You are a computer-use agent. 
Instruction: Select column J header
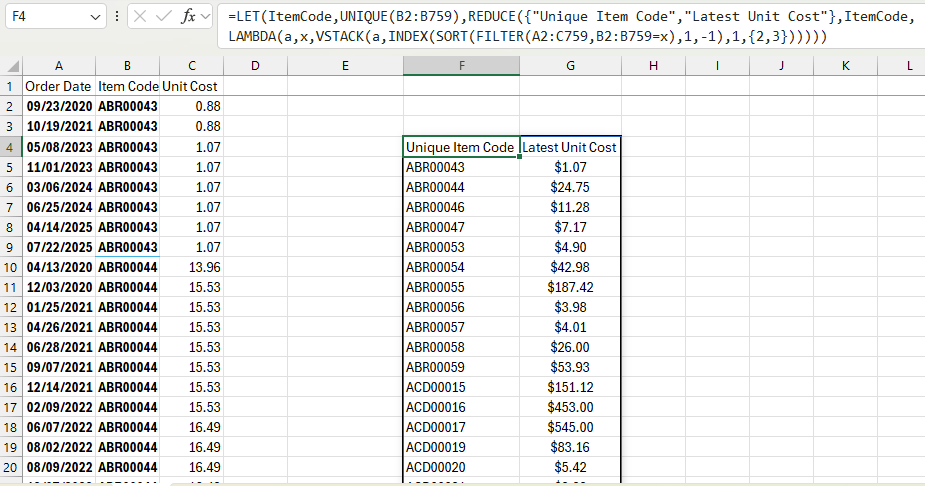pos(781,66)
